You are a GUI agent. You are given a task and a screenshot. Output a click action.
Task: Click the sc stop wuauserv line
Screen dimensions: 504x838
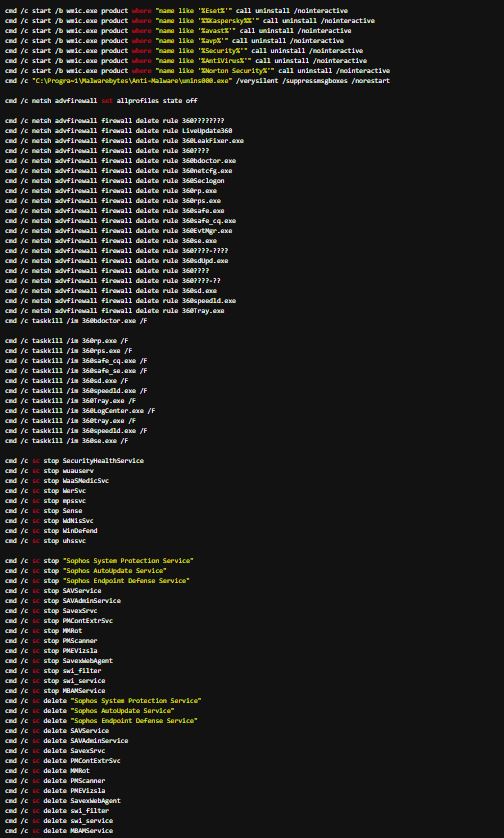click(49, 471)
